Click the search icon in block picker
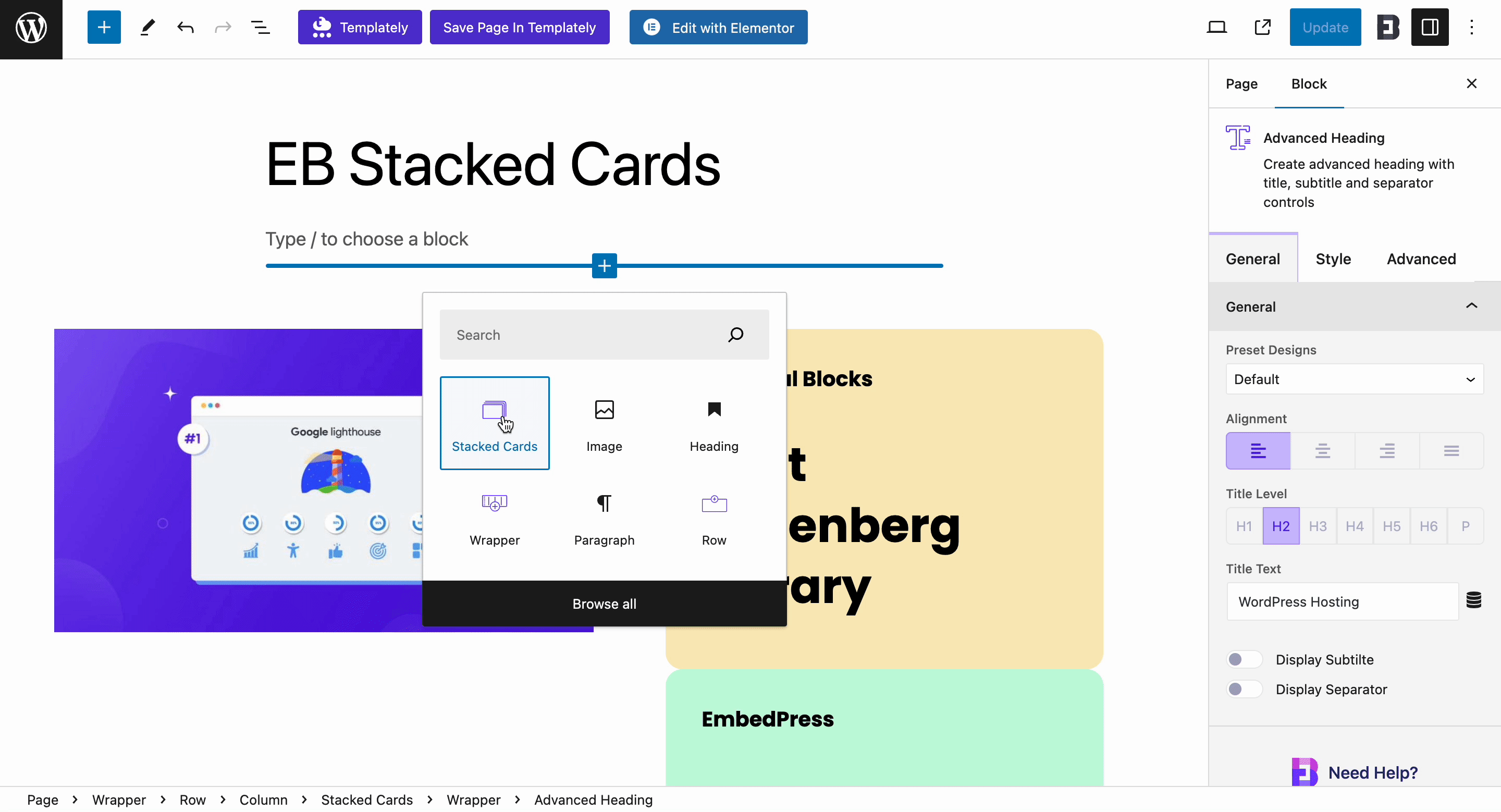 737,335
